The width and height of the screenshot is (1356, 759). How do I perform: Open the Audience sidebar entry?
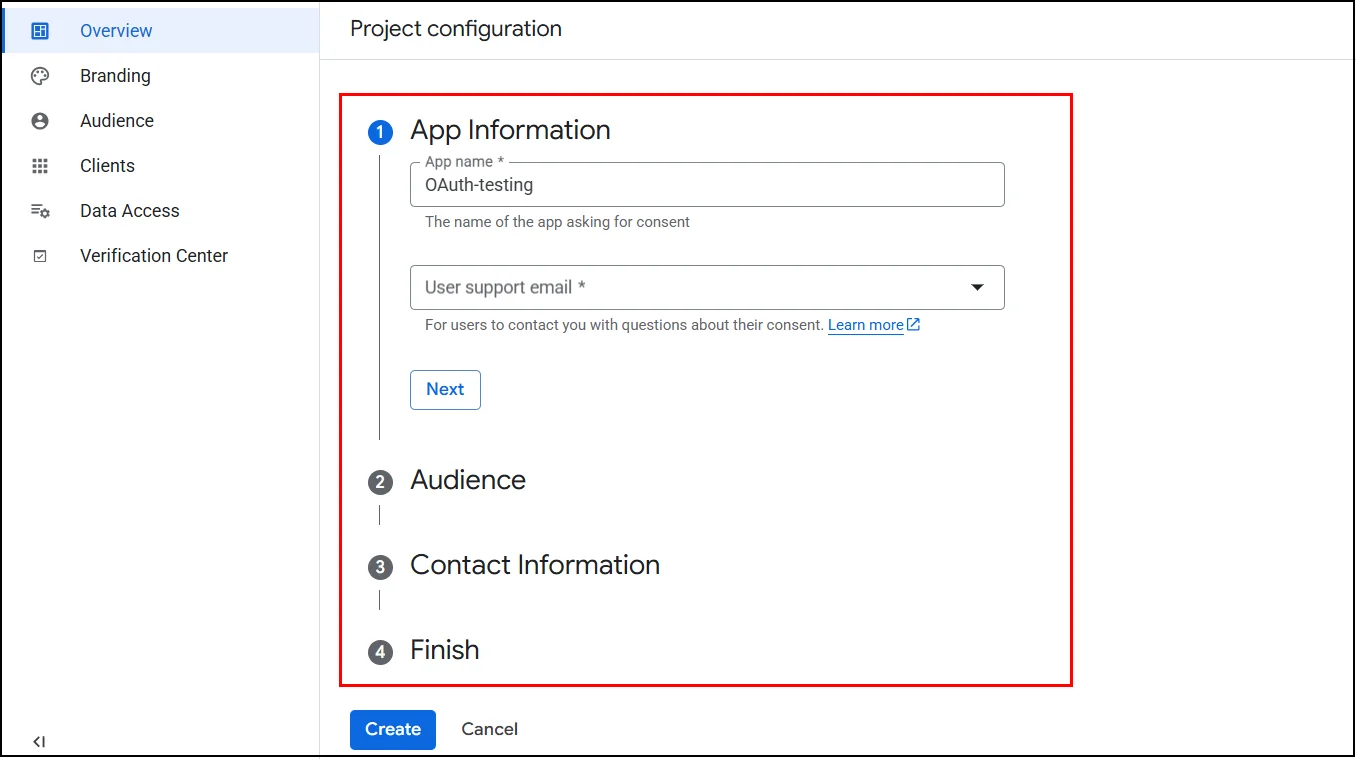(160, 121)
